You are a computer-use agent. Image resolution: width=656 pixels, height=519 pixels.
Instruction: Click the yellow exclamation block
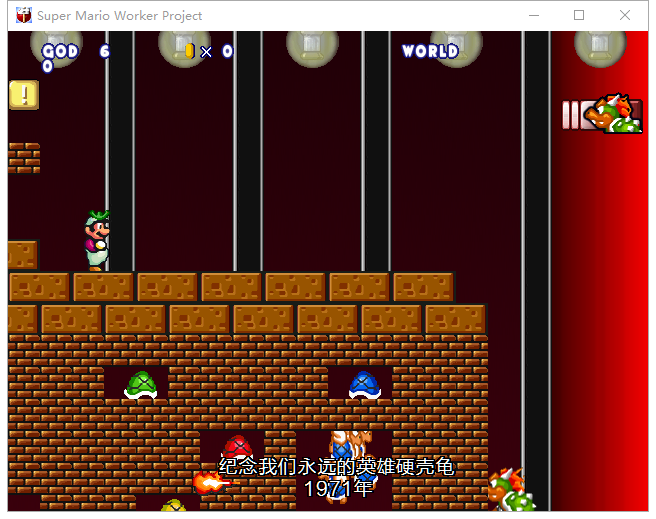pos(24,95)
